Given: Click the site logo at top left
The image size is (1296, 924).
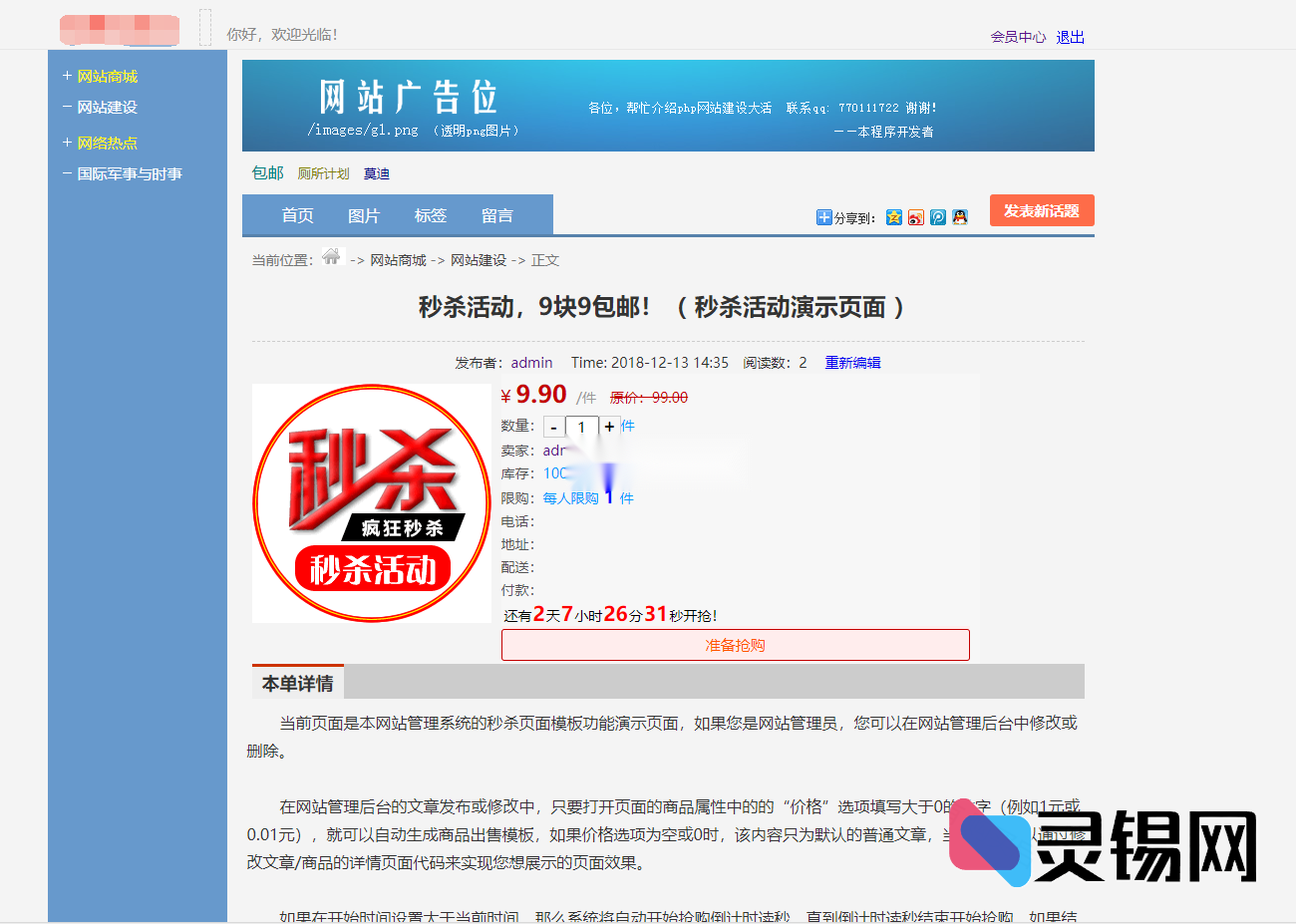Looking at the screenshot, I should tap(119, 30).
